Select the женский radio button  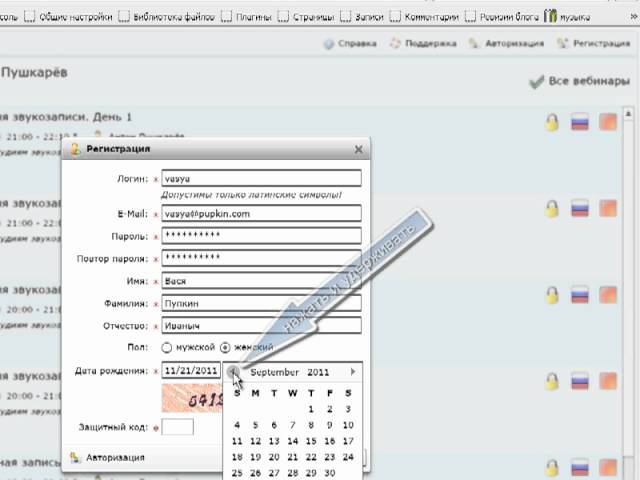225,347
